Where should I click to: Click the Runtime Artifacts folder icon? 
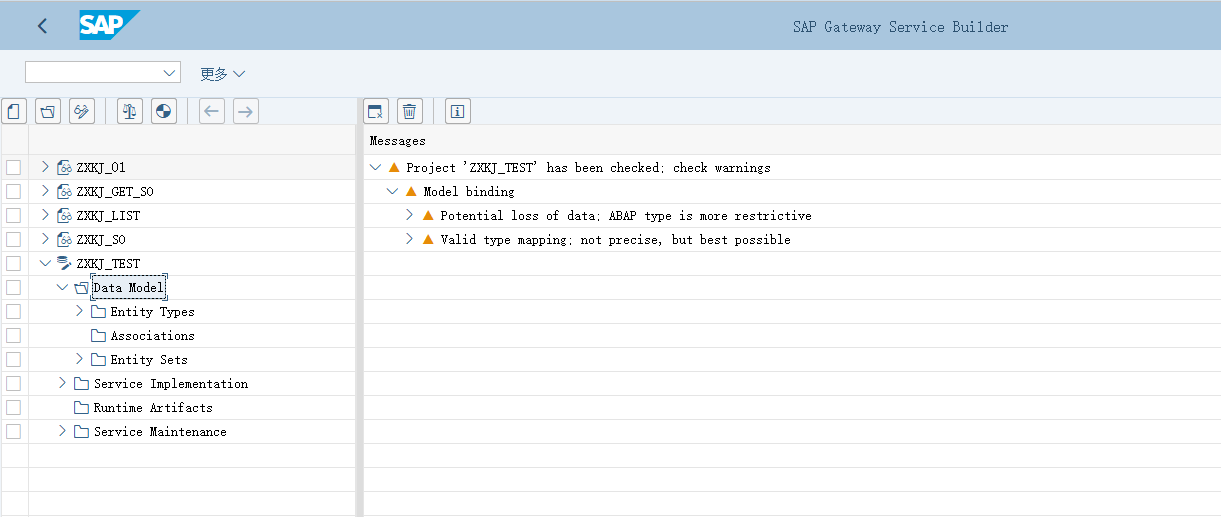(x=81, y=408)
